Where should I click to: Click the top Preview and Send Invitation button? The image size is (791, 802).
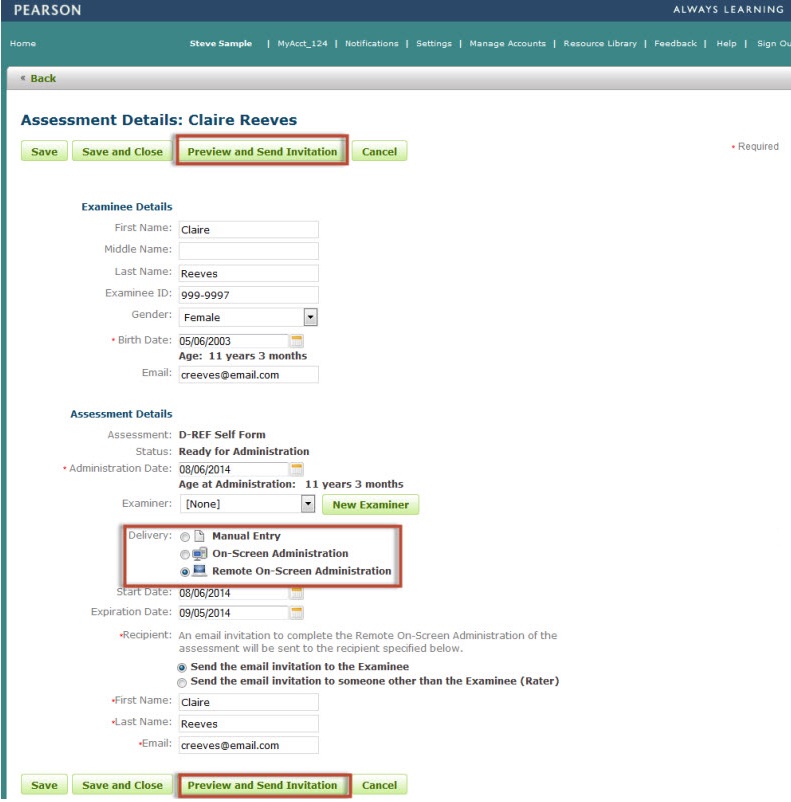(x=262, y=152)
